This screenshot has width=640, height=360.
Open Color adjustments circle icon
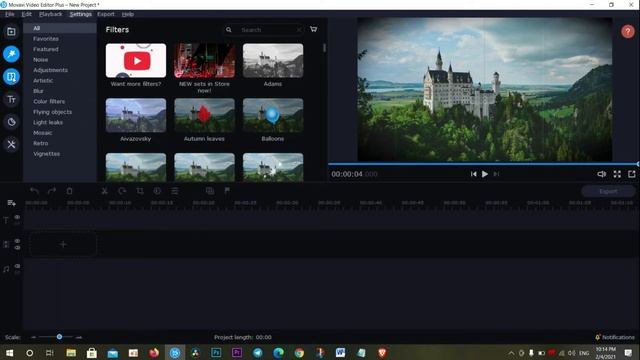[x=157, y=191]
